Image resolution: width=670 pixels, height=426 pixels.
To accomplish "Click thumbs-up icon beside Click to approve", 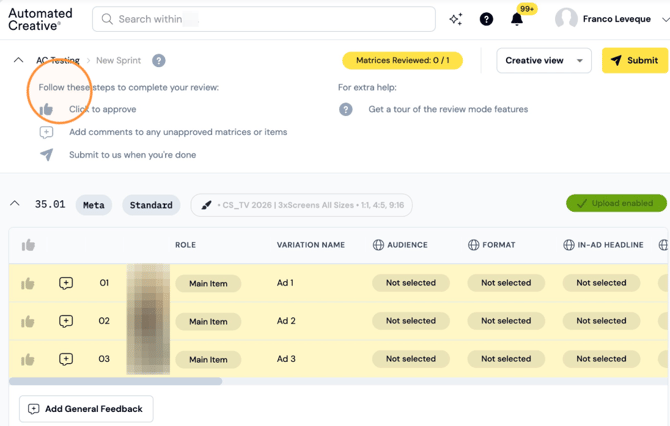I will (x=46, y=109).
